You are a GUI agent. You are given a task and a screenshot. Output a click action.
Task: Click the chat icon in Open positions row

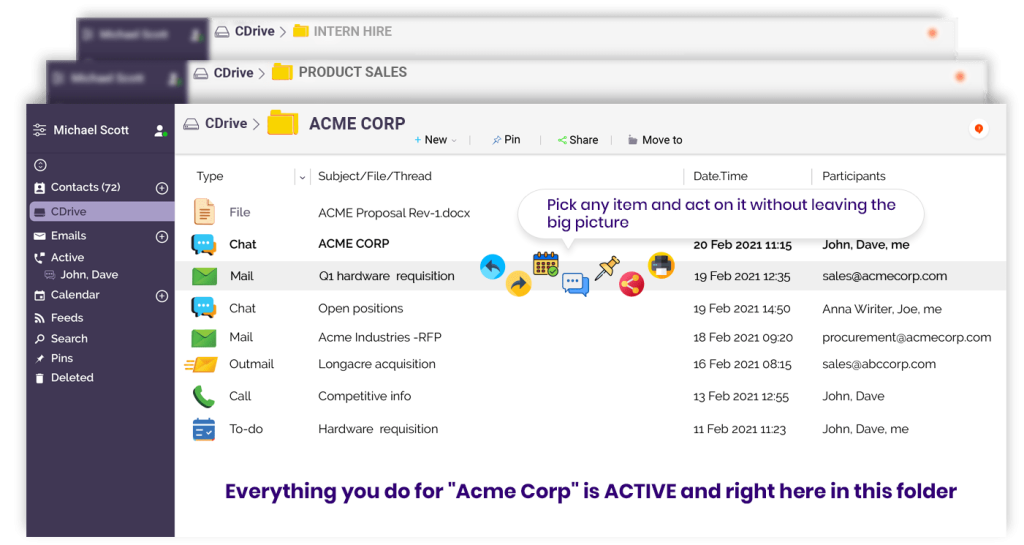pyautogui.click(x=204, y=307)
